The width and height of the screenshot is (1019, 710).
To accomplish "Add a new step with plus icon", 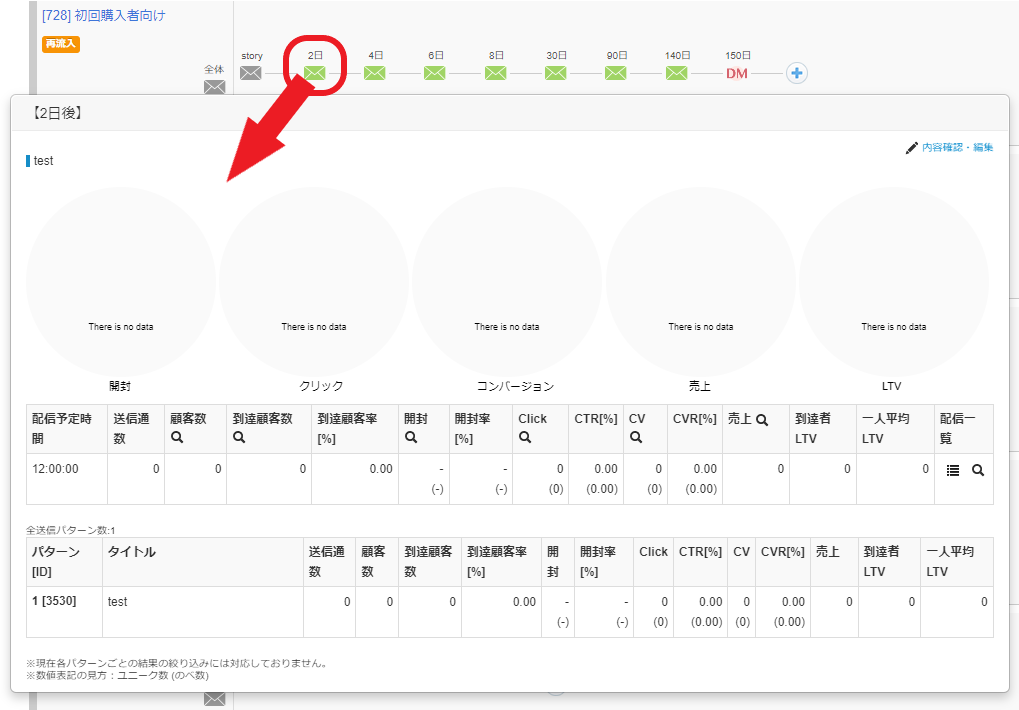I will (796, 73).
